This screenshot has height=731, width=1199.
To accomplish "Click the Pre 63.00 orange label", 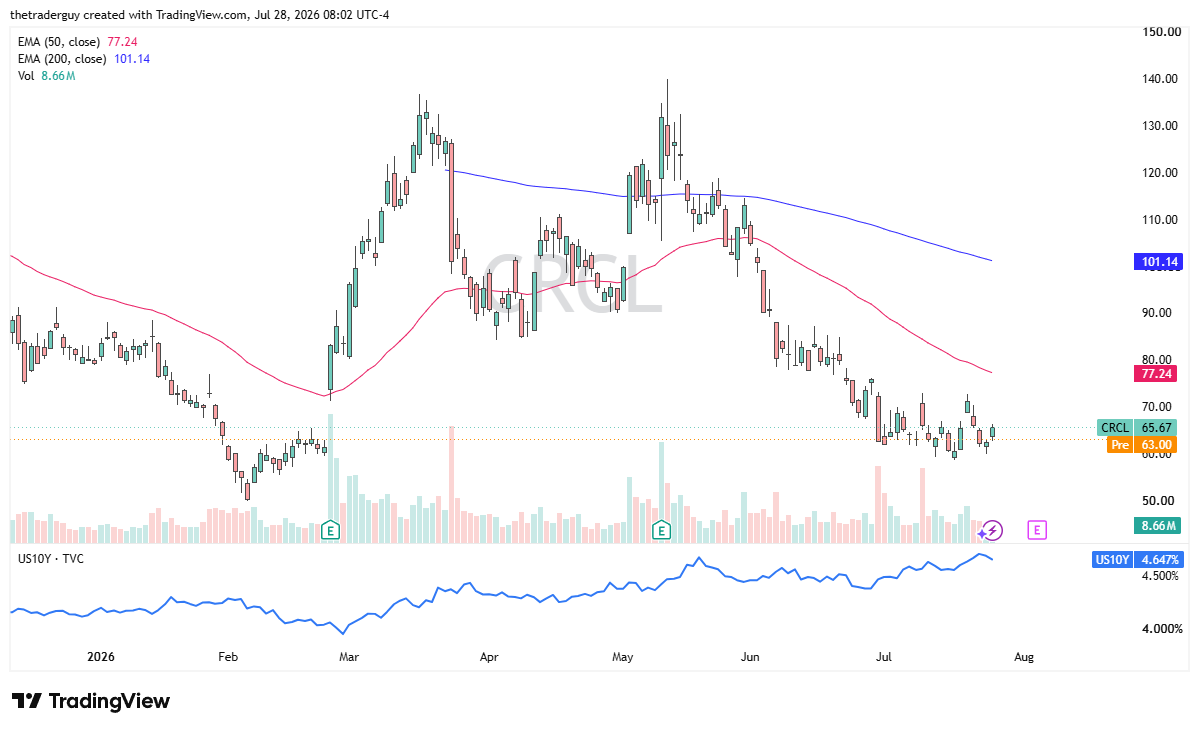I will 1142,445.
